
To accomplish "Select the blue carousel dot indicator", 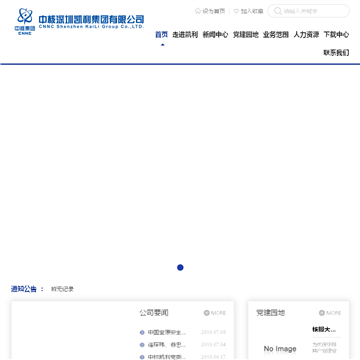I will click(180, 267).
